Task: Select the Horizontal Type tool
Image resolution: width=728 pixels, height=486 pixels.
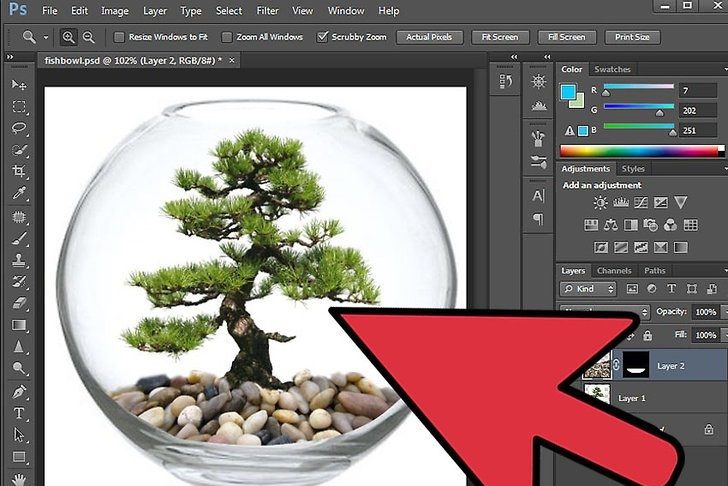Action: pos(19,413)
